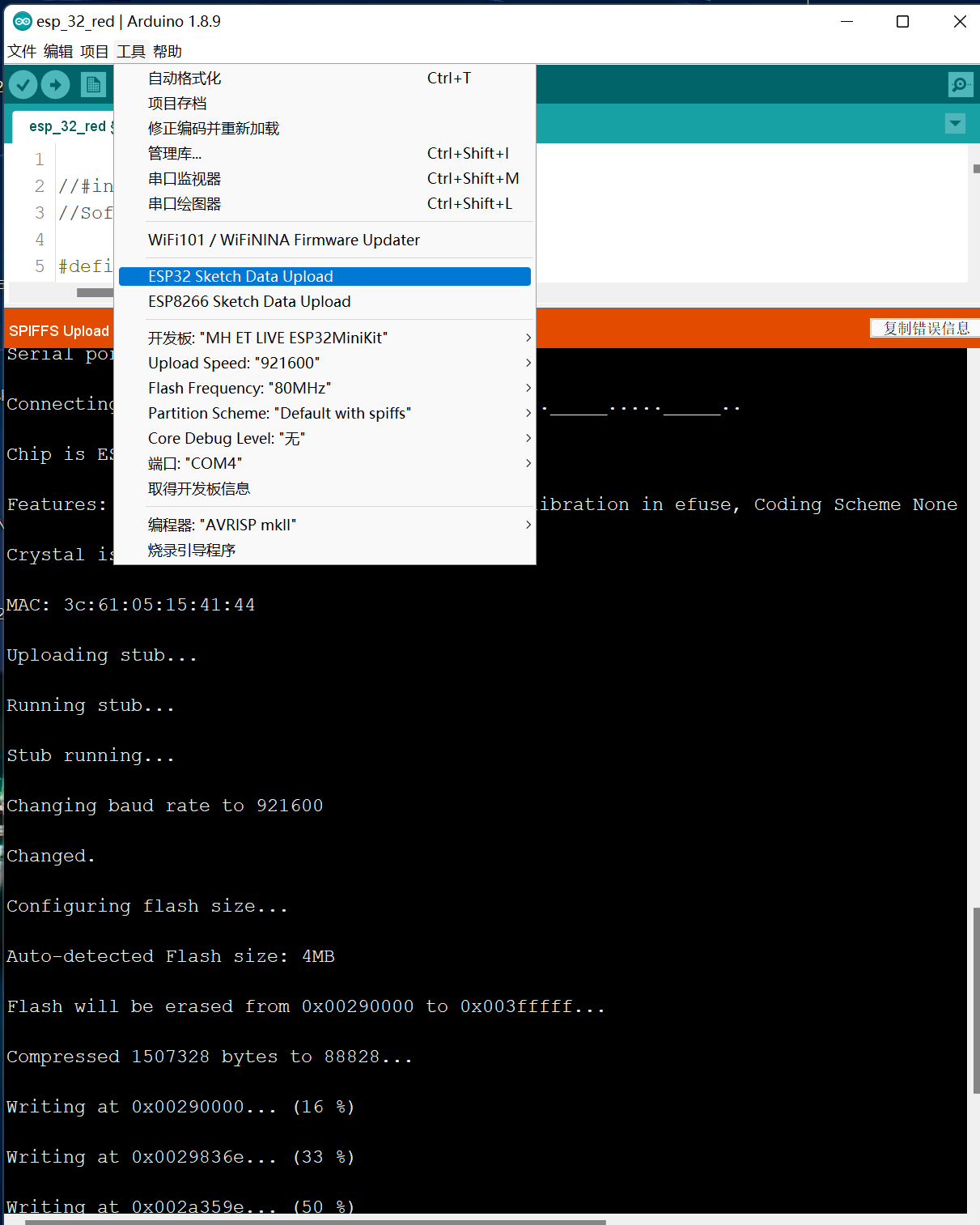Open the Serial Monitor magnifier icon
This screenshot has height=1225, width=980.
[960, 84]
